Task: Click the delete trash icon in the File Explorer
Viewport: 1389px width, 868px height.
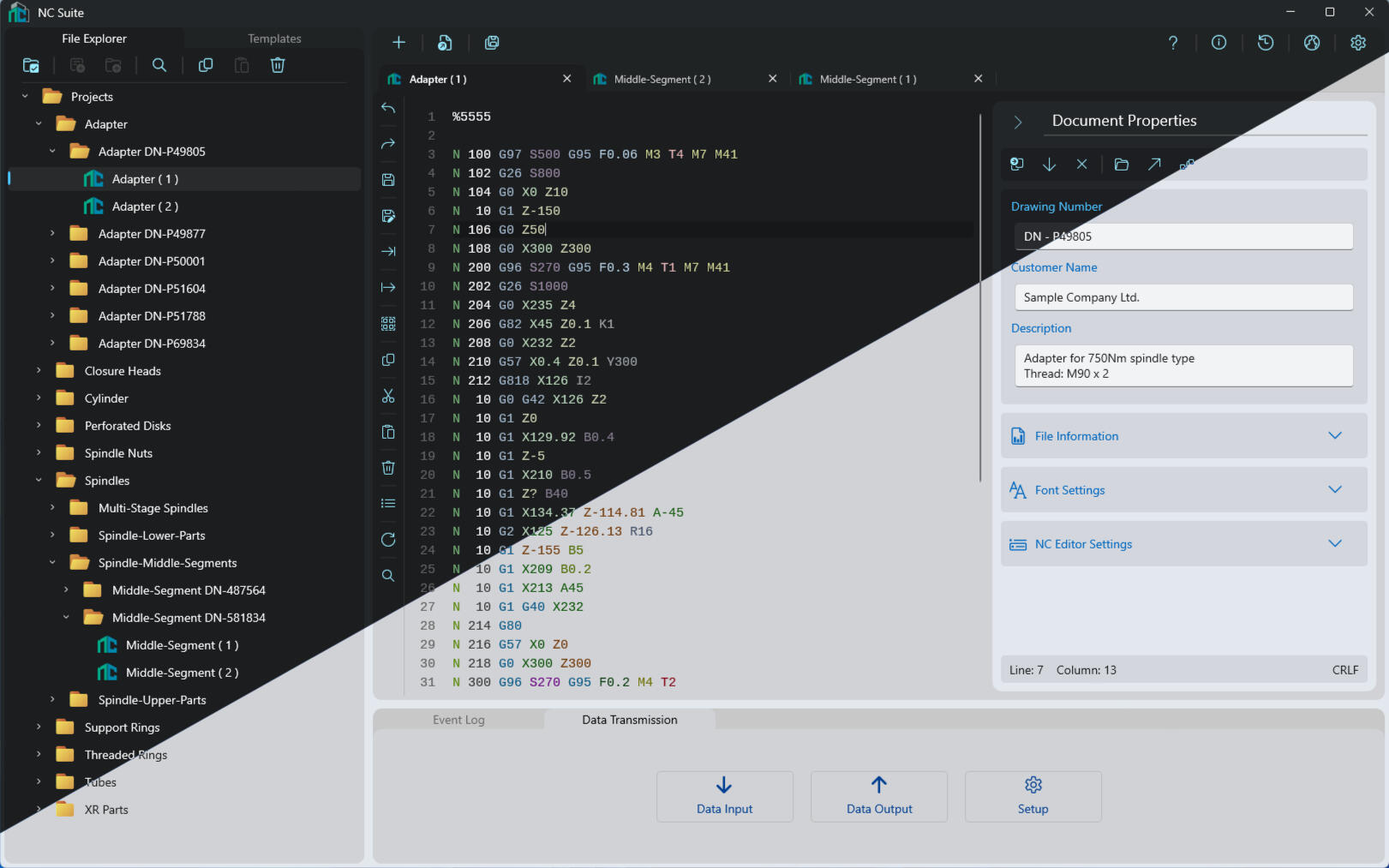Action: click(278, 65)
